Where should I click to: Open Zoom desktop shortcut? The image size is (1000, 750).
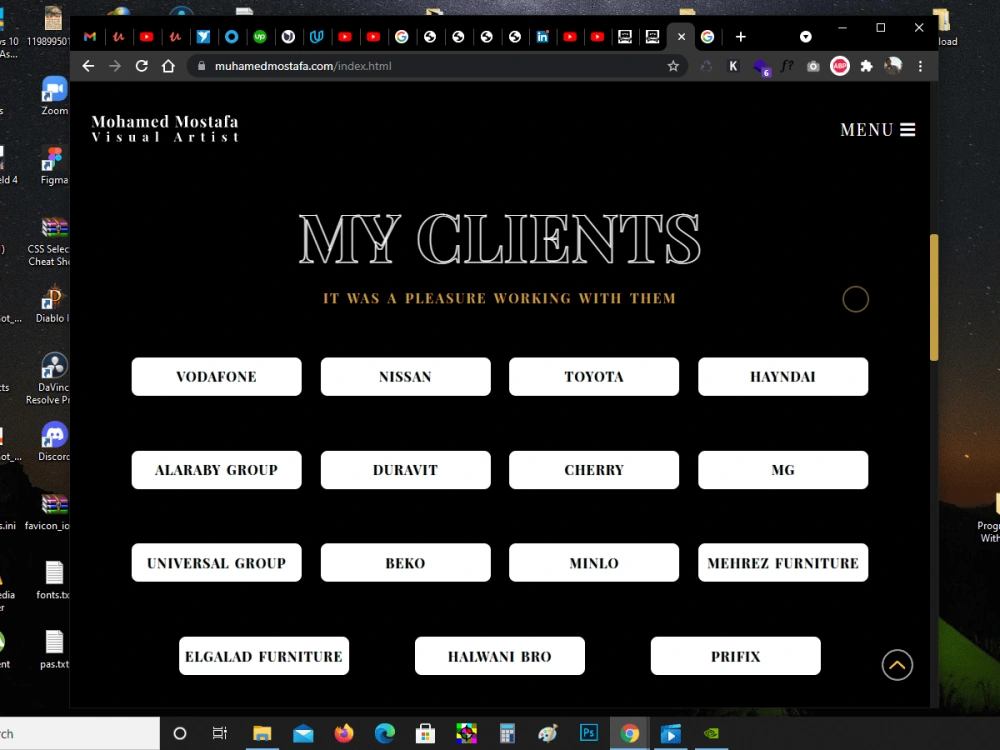click(55, 96)
